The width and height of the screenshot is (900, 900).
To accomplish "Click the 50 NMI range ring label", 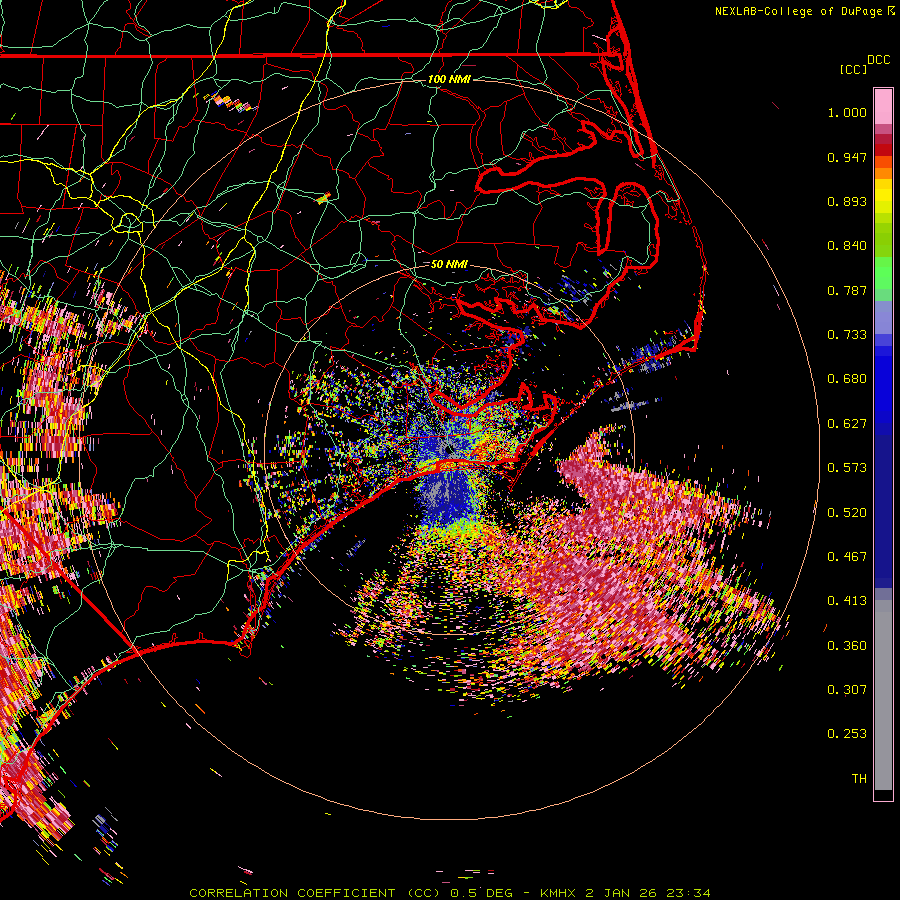I will (x=449, y=264).
